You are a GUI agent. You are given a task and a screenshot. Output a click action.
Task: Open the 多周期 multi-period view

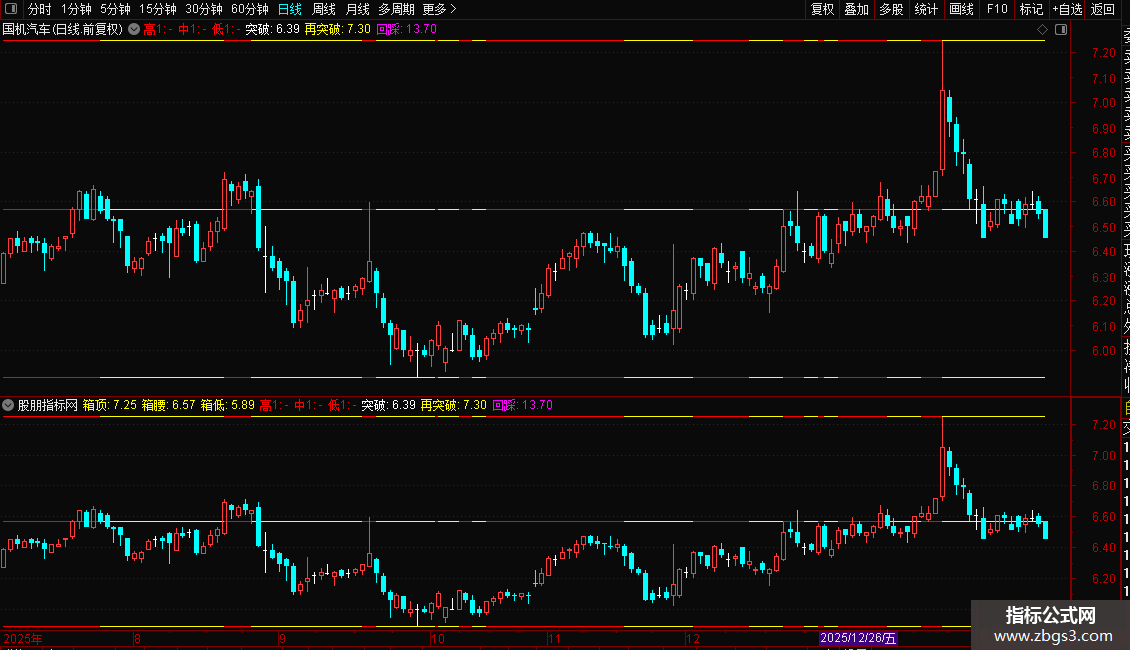[x=396, y=9]
